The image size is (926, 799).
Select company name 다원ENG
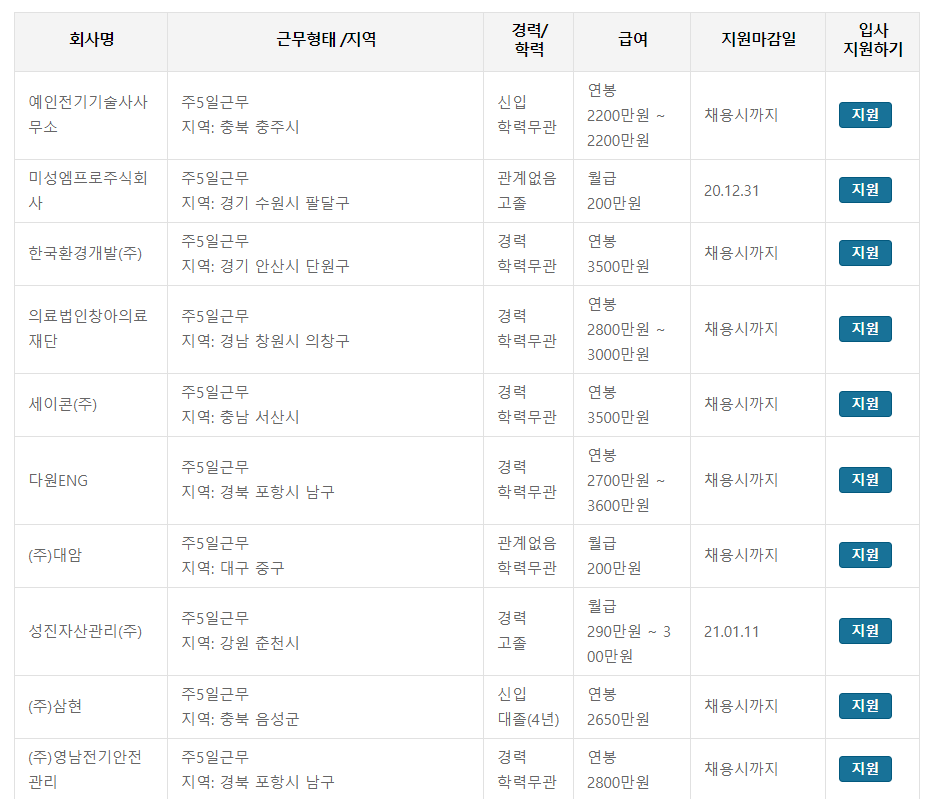click(x=58, y=480)
